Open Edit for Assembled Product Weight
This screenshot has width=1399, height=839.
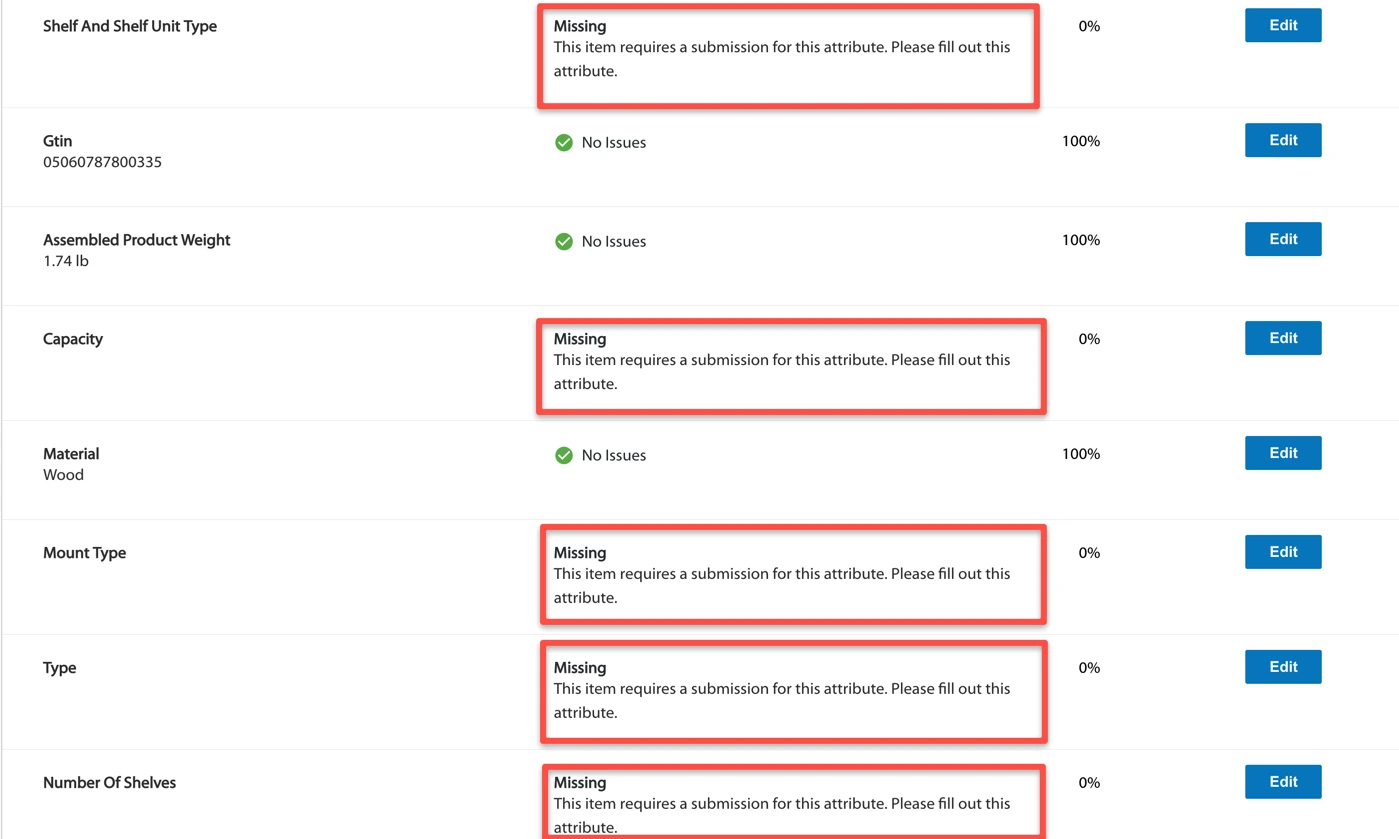click(x=1282, y=239)
